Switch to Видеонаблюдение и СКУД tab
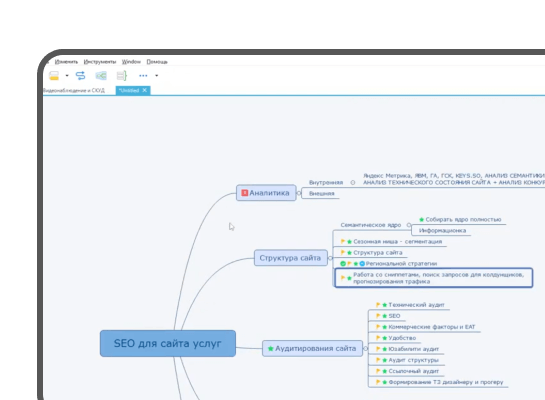This screenshot has height=400, width=545. pos(74,90)
